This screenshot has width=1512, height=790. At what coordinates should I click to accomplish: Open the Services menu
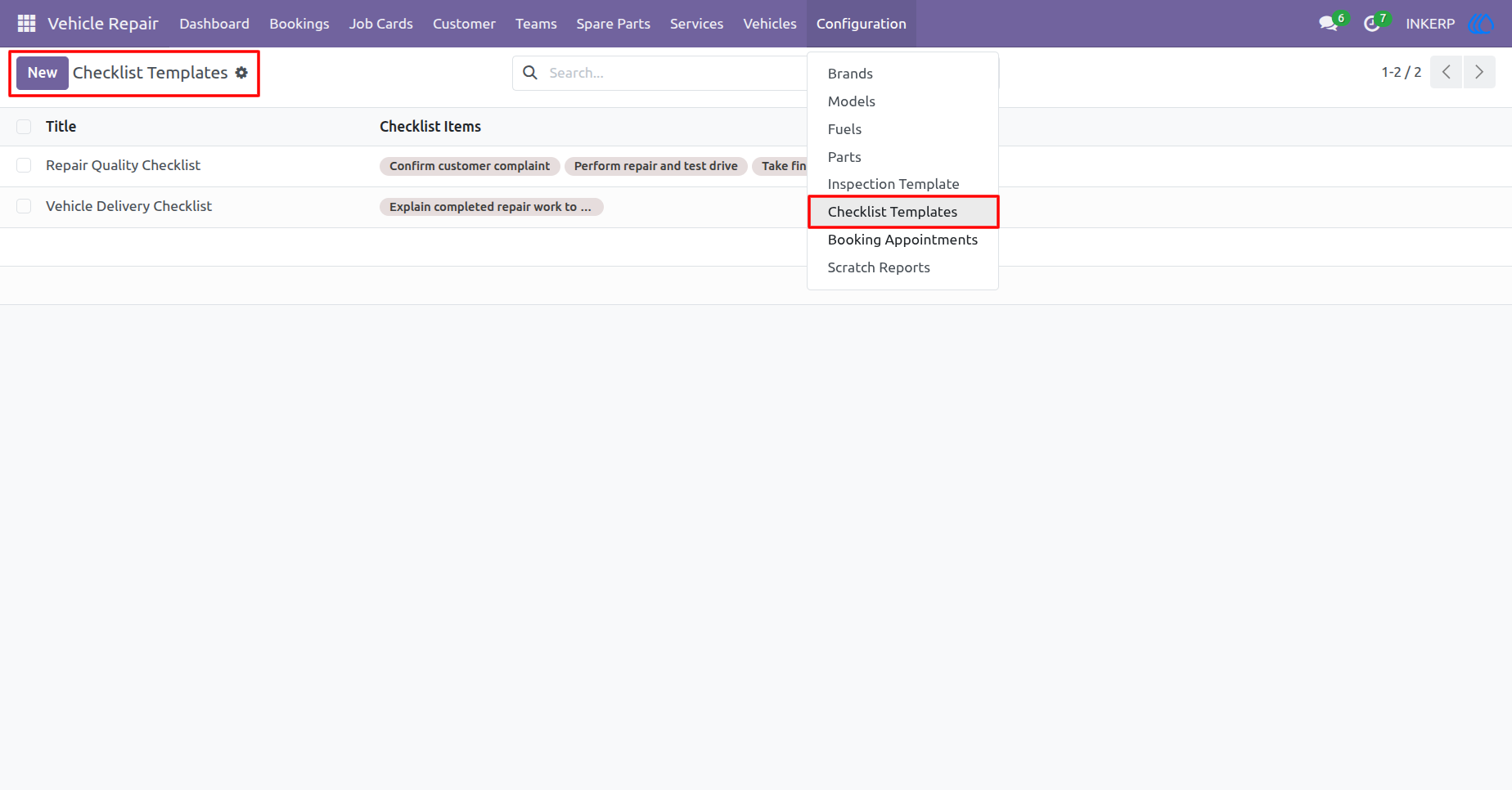tap(696, 24)
